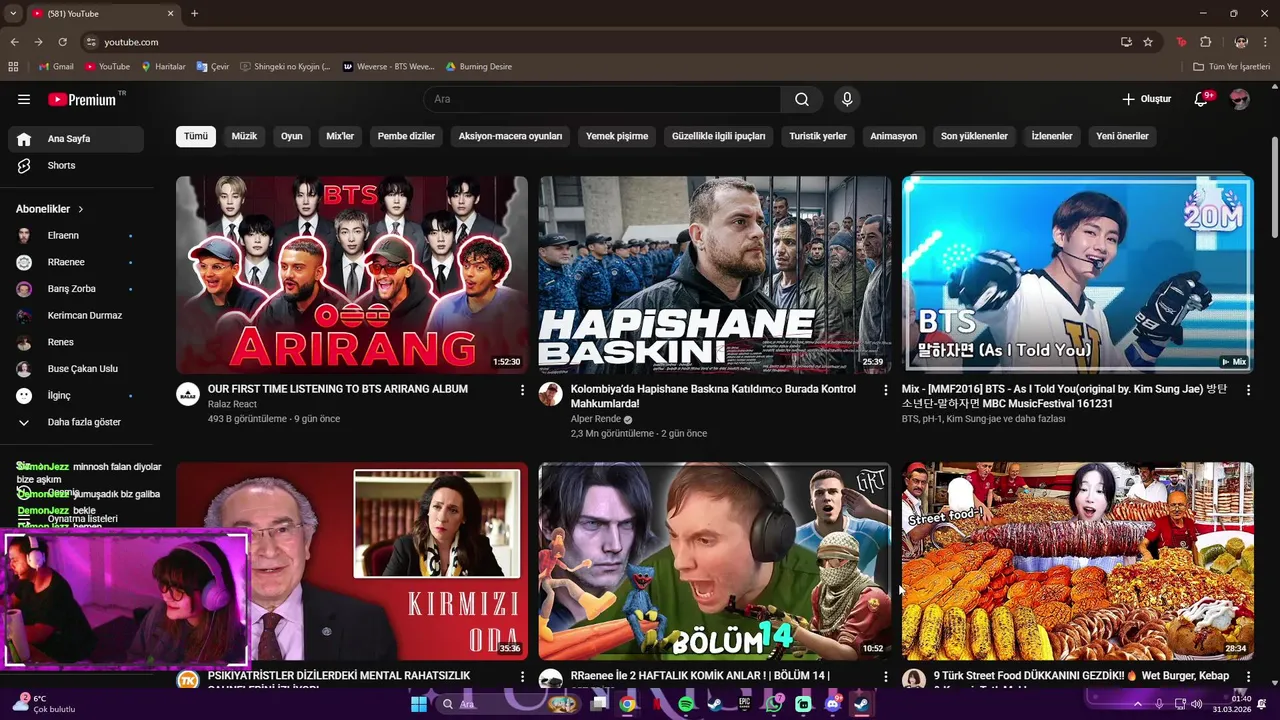Select the Oyun filter chip
The image size is (1280, 720).
pyautogui.click(x=292, y=136)
